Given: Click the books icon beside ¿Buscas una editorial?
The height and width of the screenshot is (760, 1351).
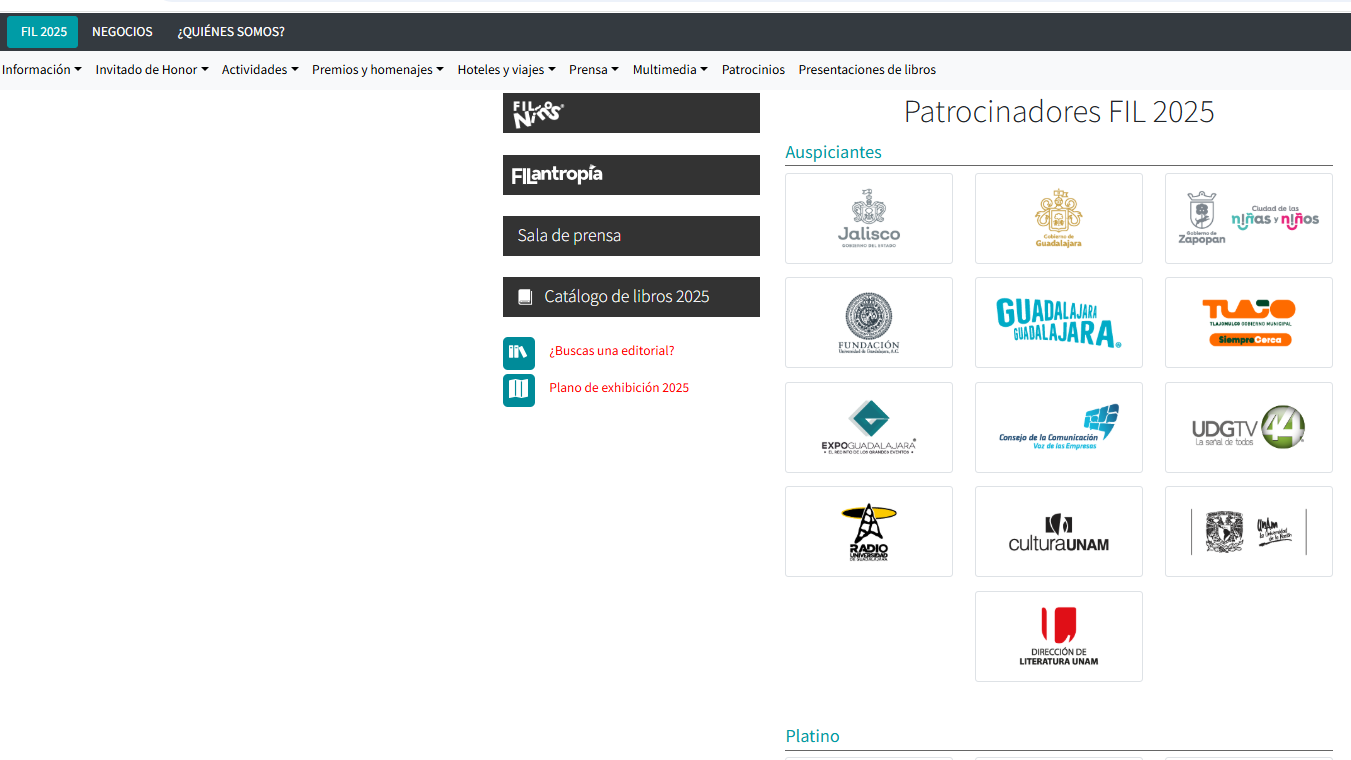Looking at the screenshot, I should point(518,352).
